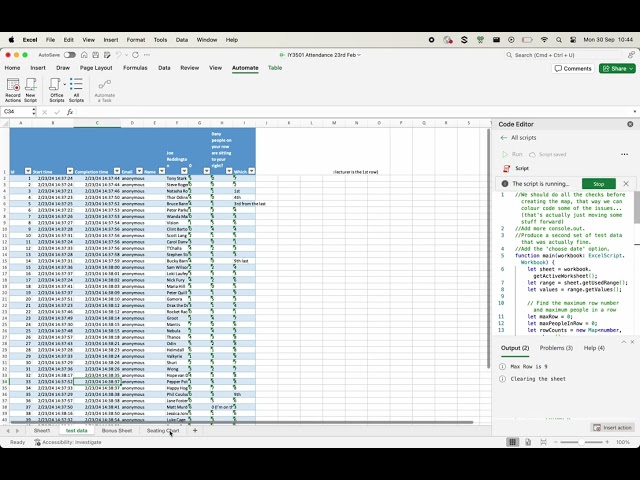Go back to All scripts arrow
This screenshot has width=640, height=480.
pyautogui.click(x=504, y=138)
